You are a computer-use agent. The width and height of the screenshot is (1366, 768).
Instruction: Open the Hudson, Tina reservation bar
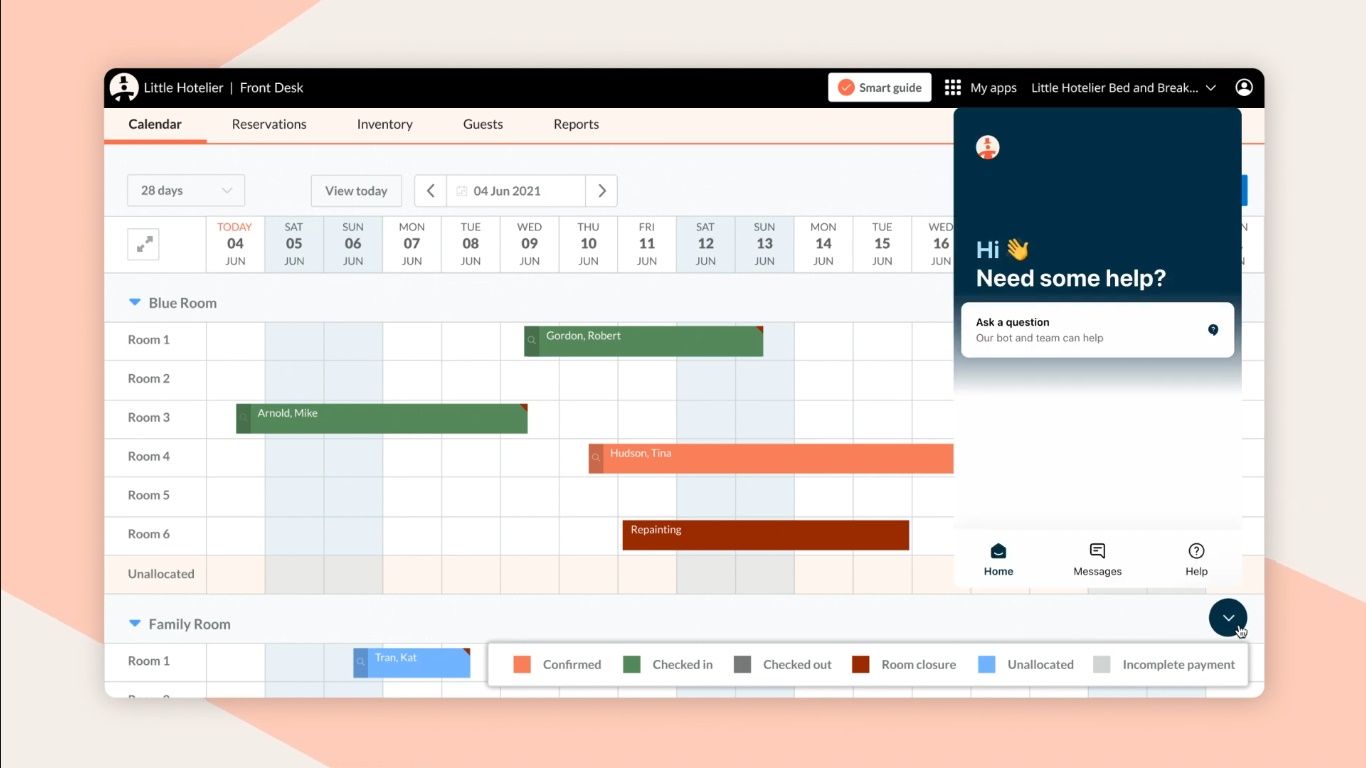click(771, 459)
